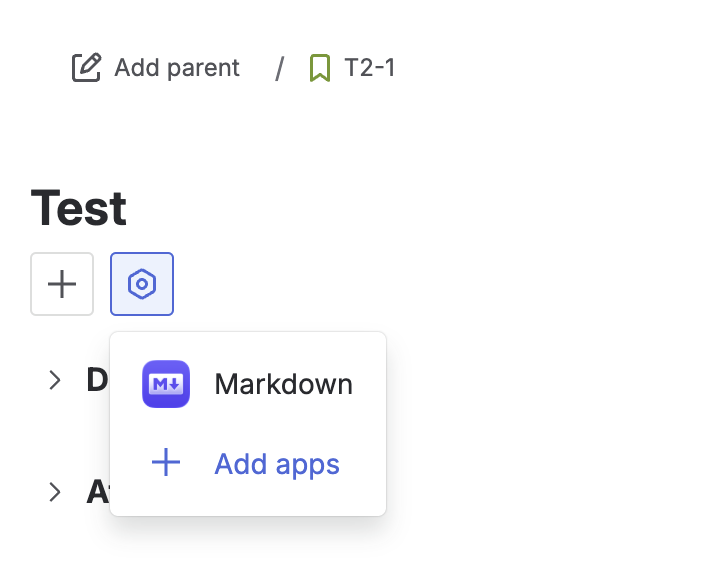This screenshot has width=706, height=580.
Task: Click the Test issue title to edit
Action: click(x=79, y=208)
